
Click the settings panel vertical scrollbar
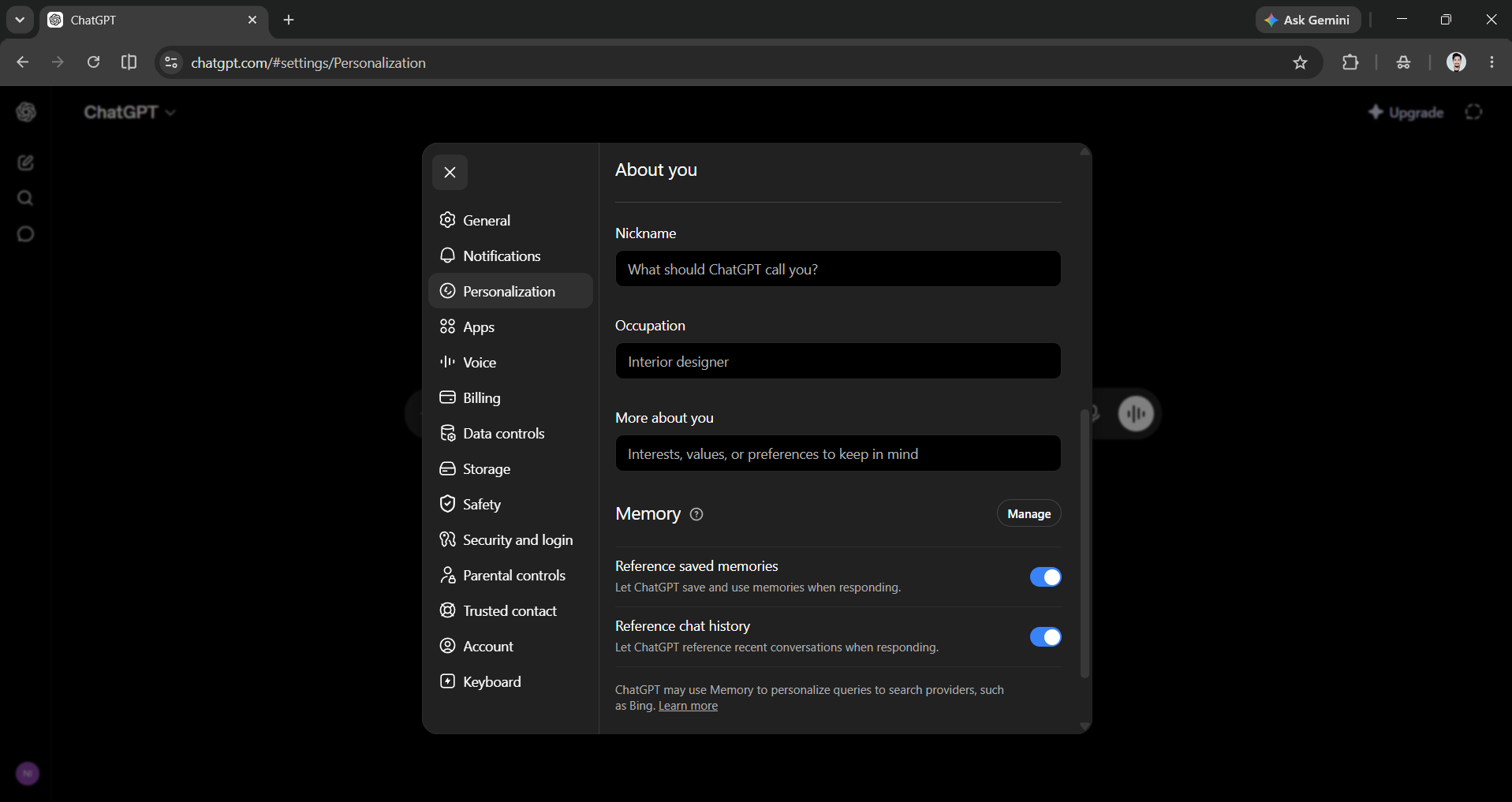point(1085,543)
